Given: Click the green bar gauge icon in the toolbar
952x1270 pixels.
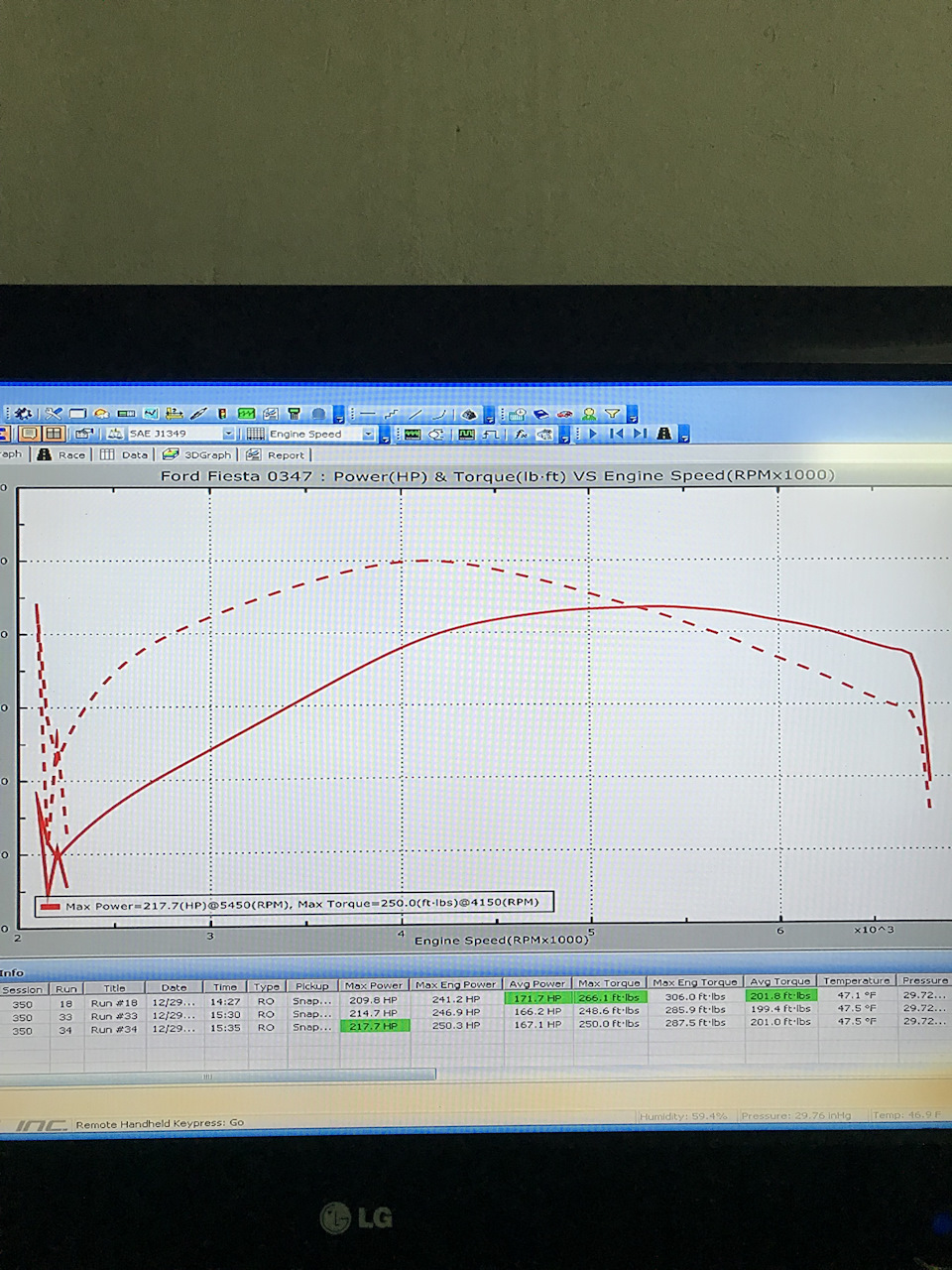Looking at the screenshot, I should pyautogui.click(x=126, y=414).
